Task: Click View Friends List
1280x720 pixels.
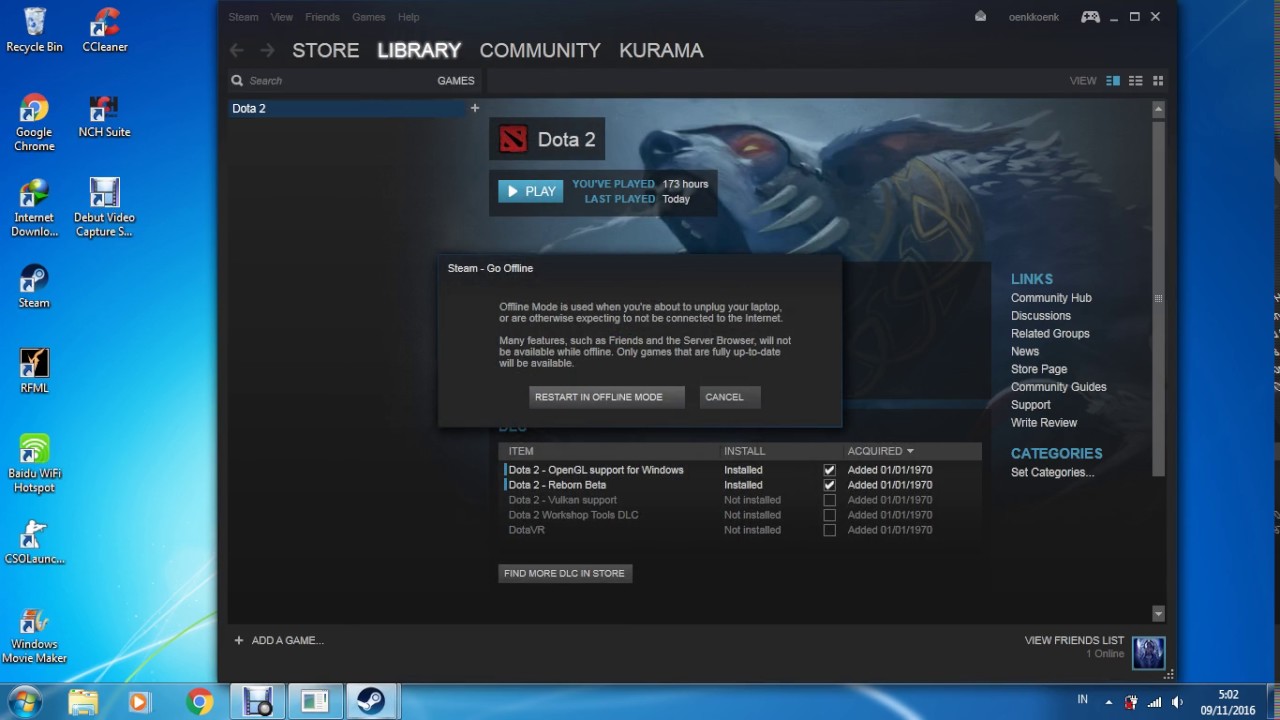Action: [x=1074, y=640]
